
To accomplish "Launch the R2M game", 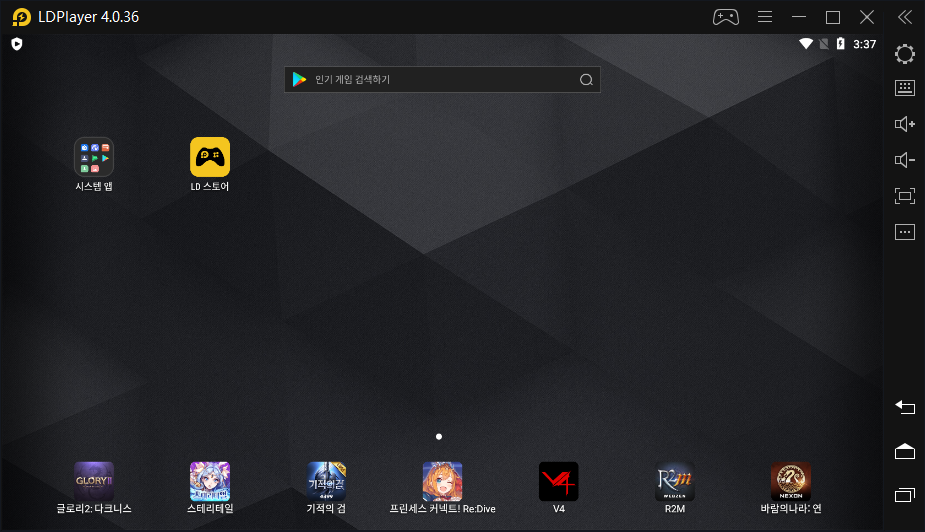I will point(675,481).
